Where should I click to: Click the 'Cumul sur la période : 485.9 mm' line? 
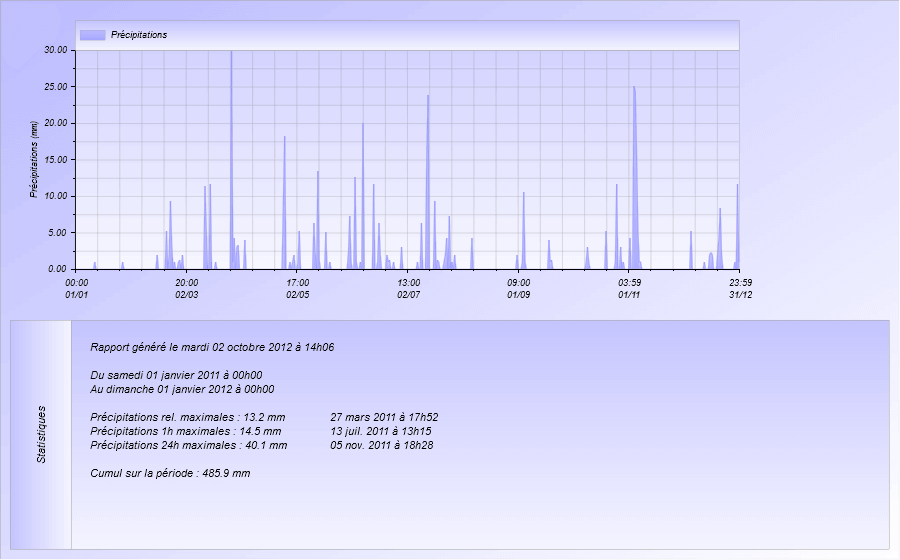(170, 473)
